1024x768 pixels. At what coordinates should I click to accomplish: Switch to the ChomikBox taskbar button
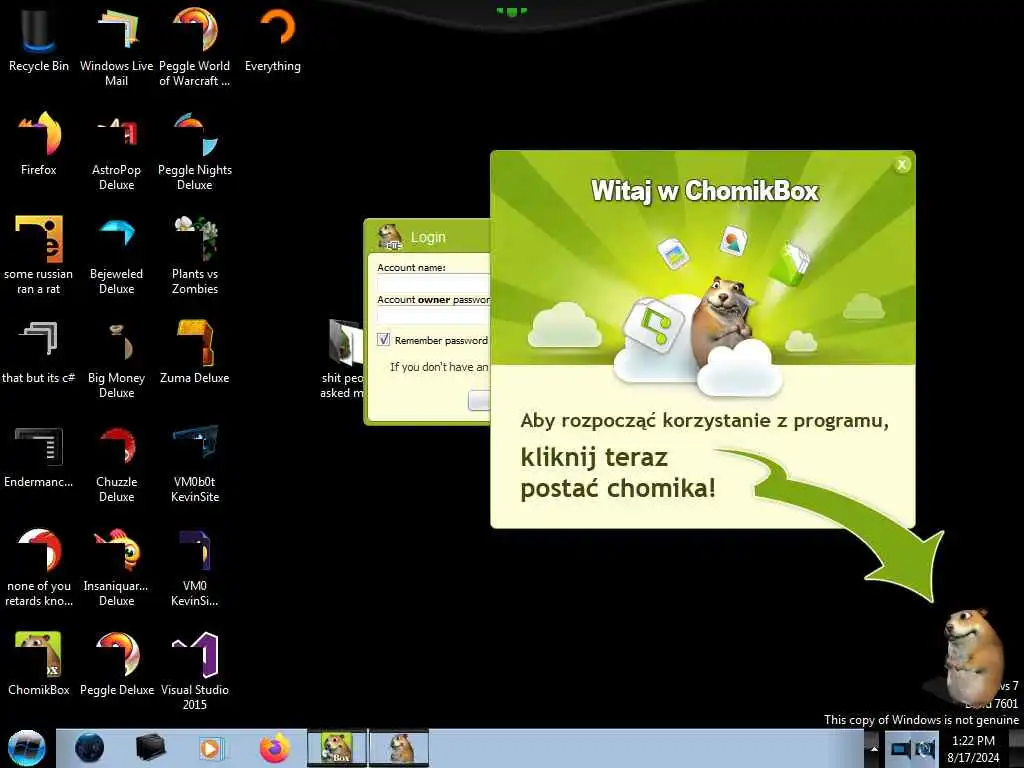pos(337,748)
